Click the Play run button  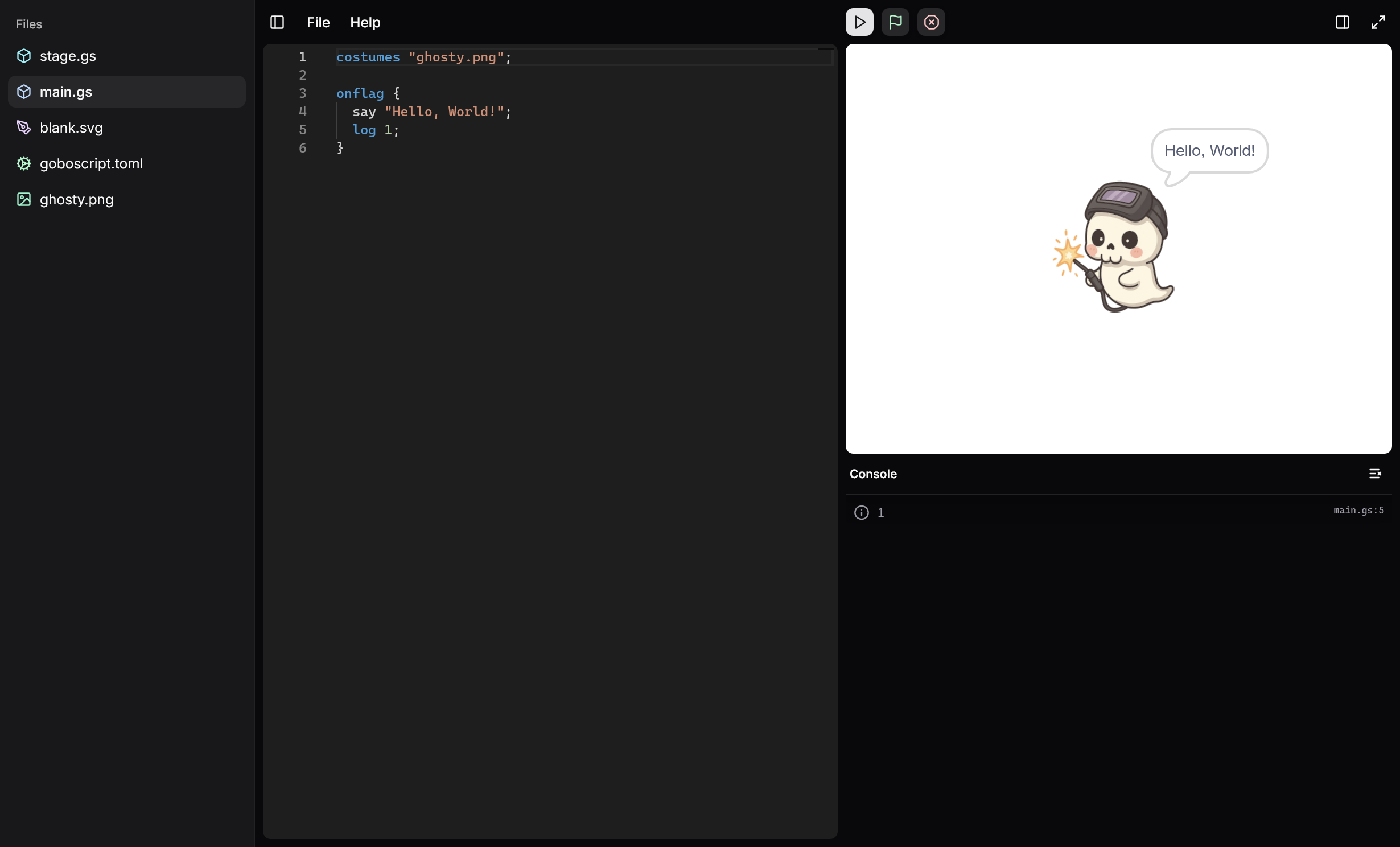pyautogui.click(x=859, y=22)
